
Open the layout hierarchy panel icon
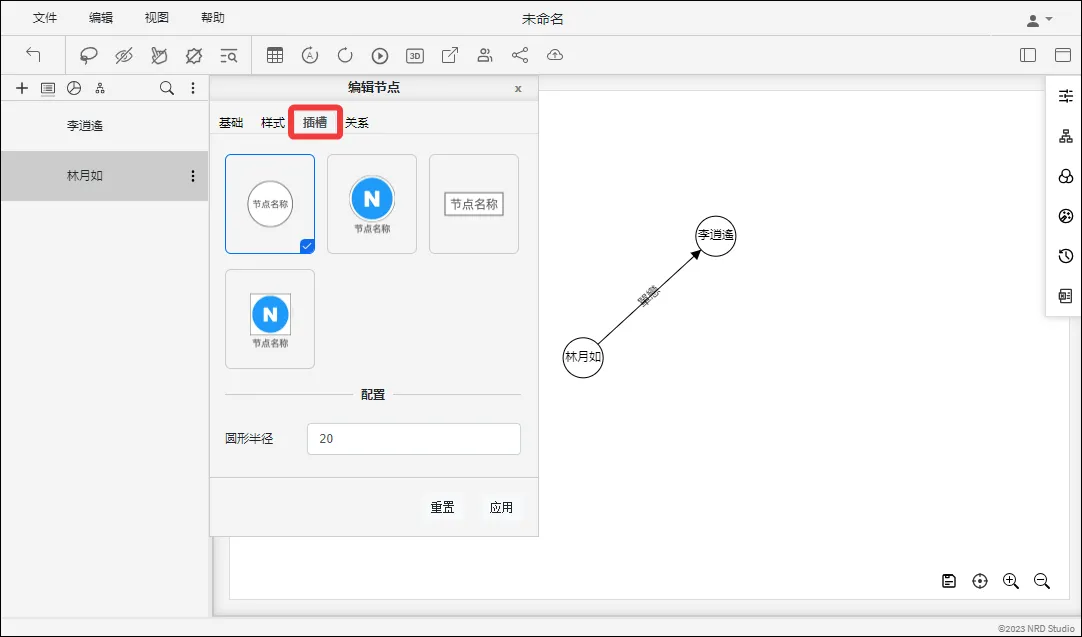[1065, 136]
